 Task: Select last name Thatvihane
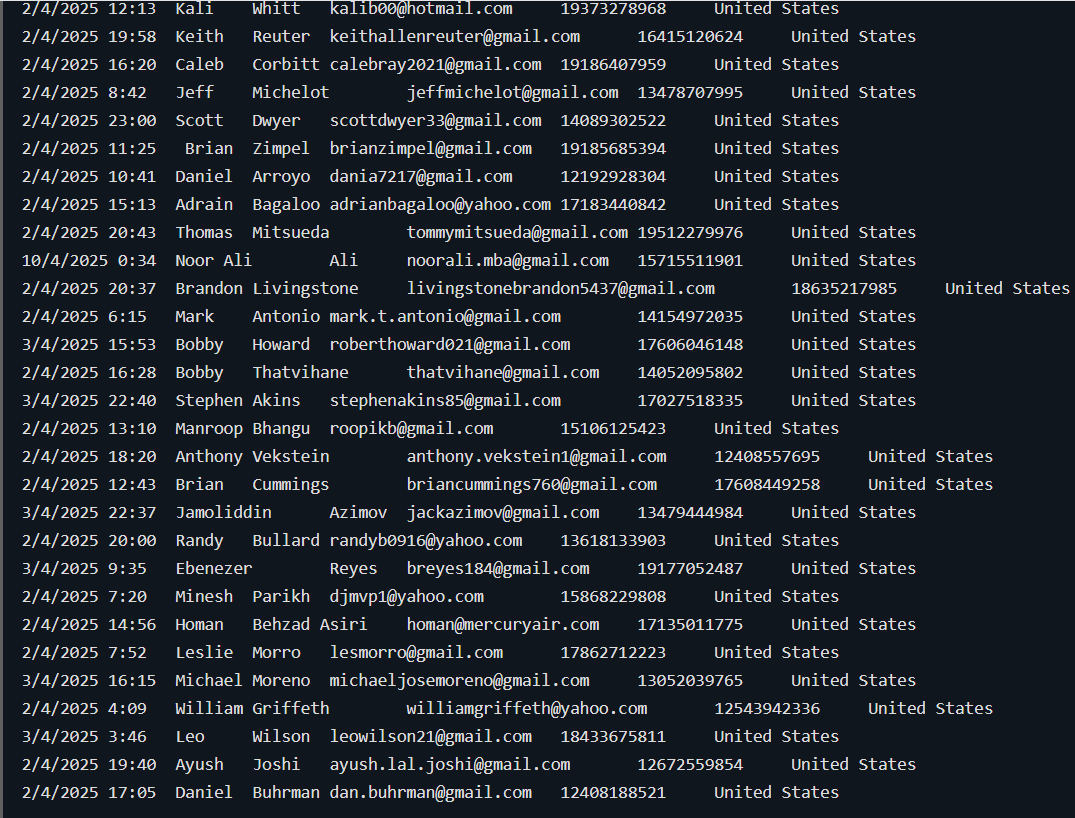tap(300, 372)
